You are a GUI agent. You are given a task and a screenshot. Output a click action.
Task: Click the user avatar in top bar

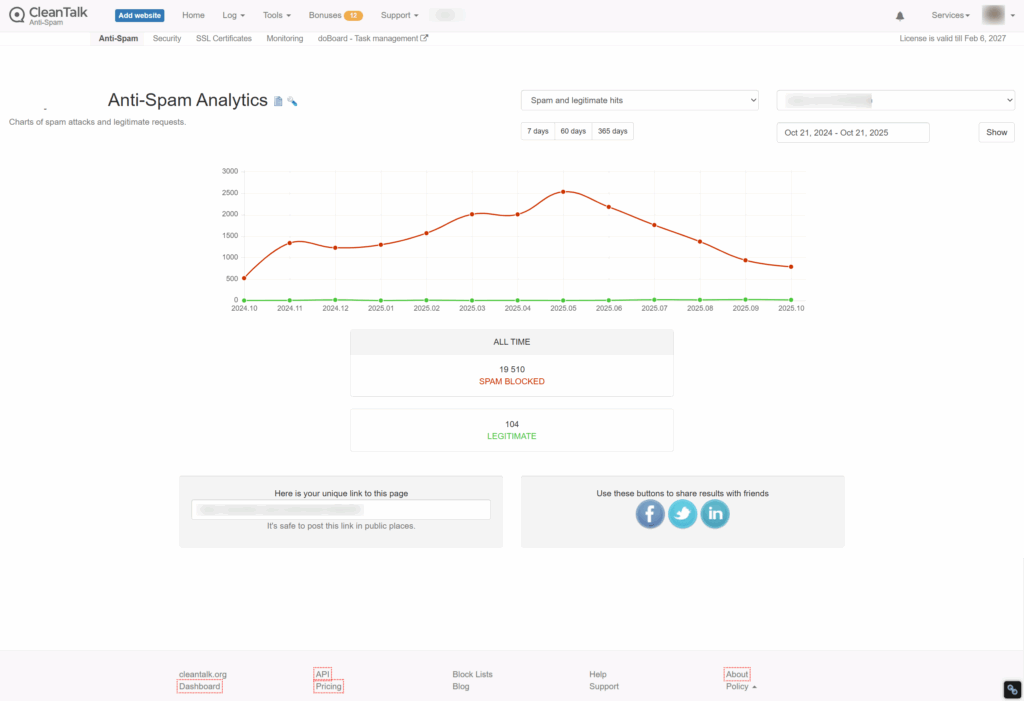pos(993,15)
